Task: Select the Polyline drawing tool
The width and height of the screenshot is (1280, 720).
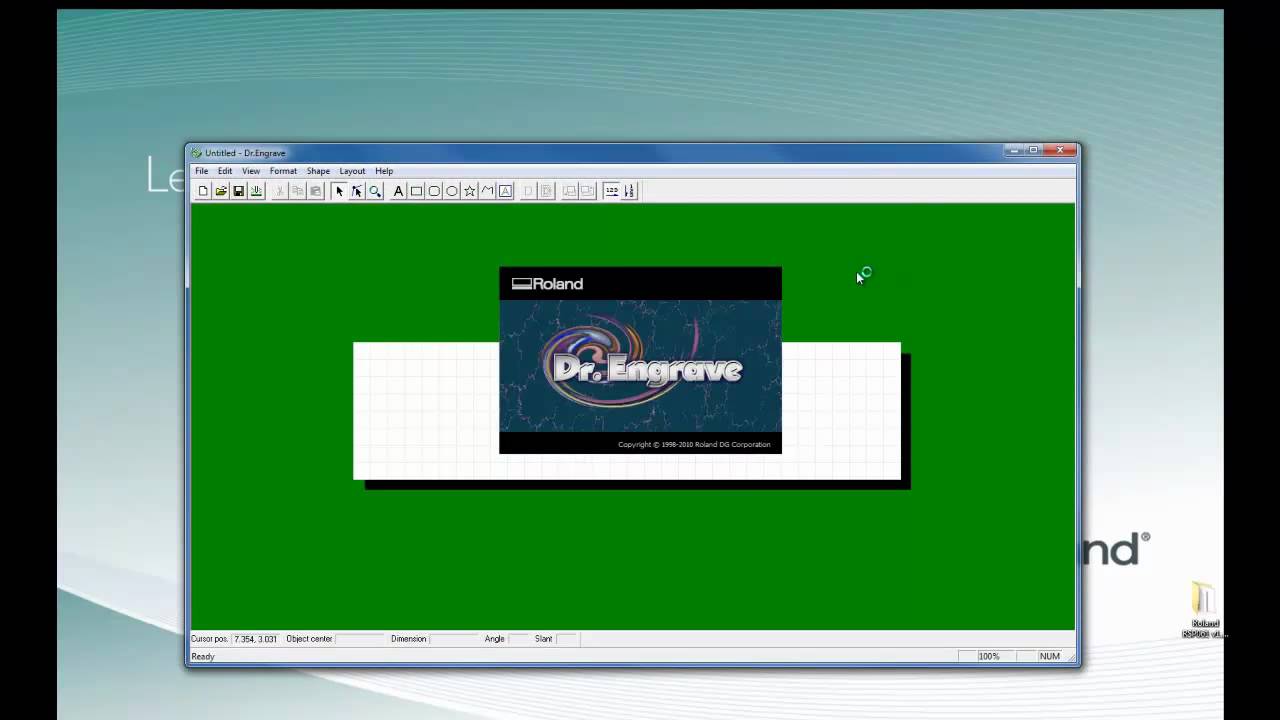Action: click(487, 191)
